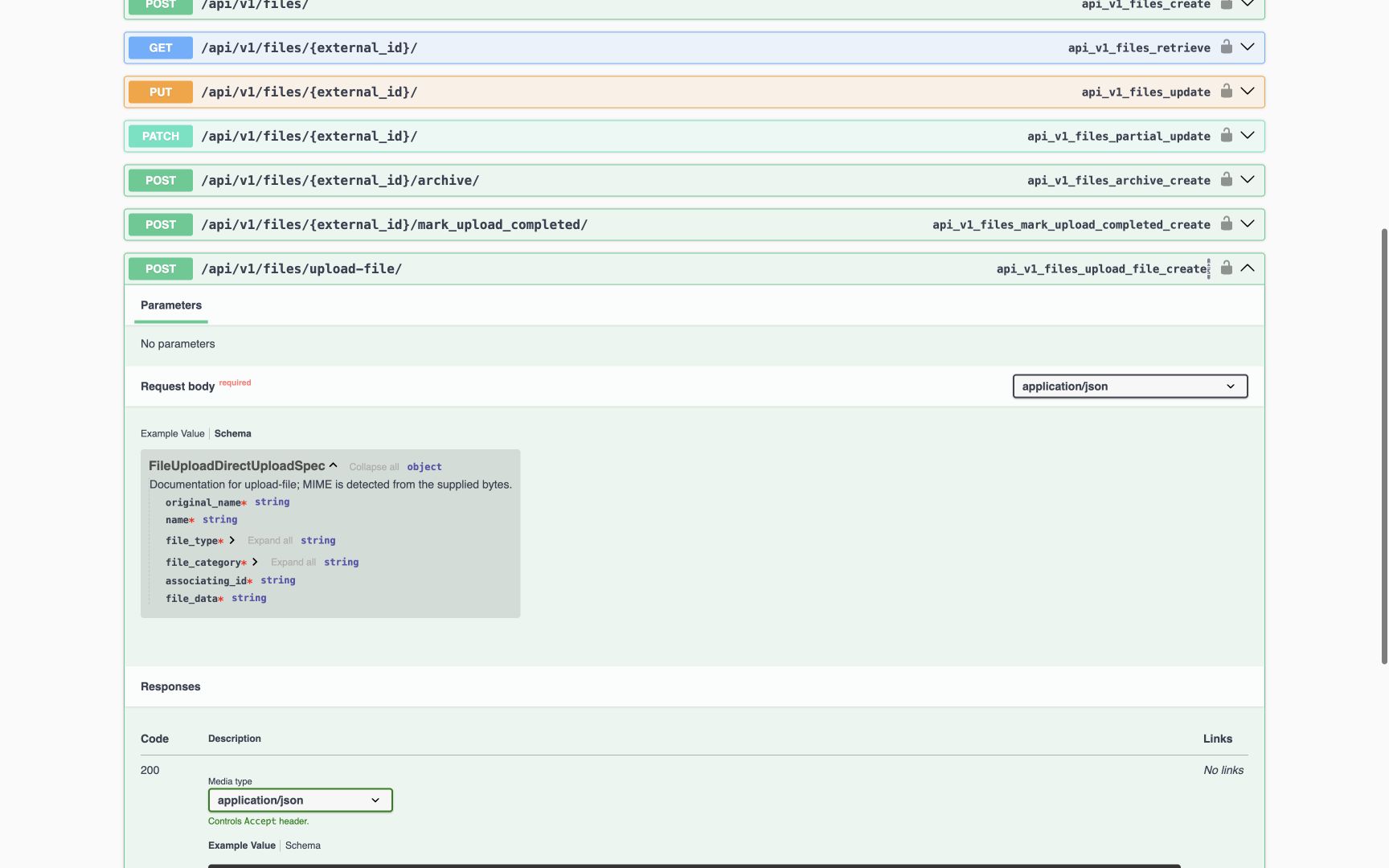Screen dimensions: 1389x868
Task: Open response media type dropdown
Action: [300, 800]
